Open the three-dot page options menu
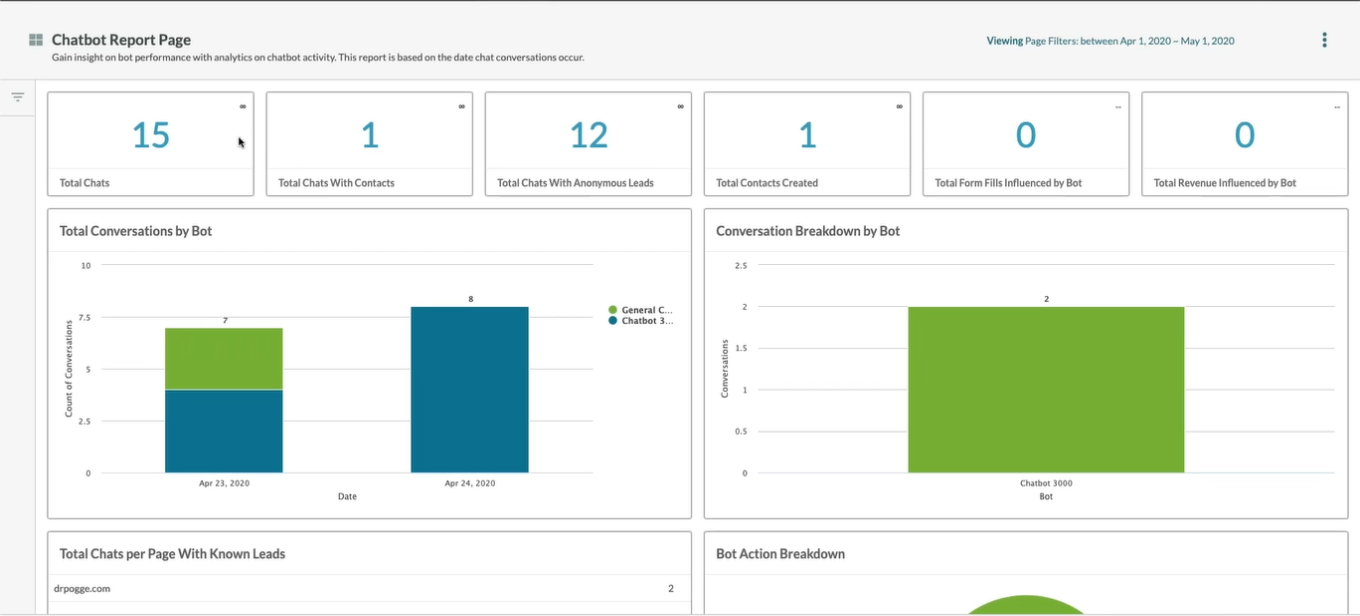1360x616 pixels. 1324,40
